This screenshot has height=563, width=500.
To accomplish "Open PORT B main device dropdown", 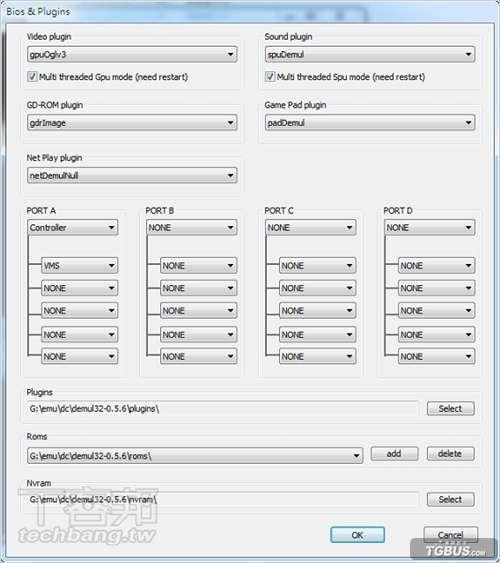I will click(191, 228).
